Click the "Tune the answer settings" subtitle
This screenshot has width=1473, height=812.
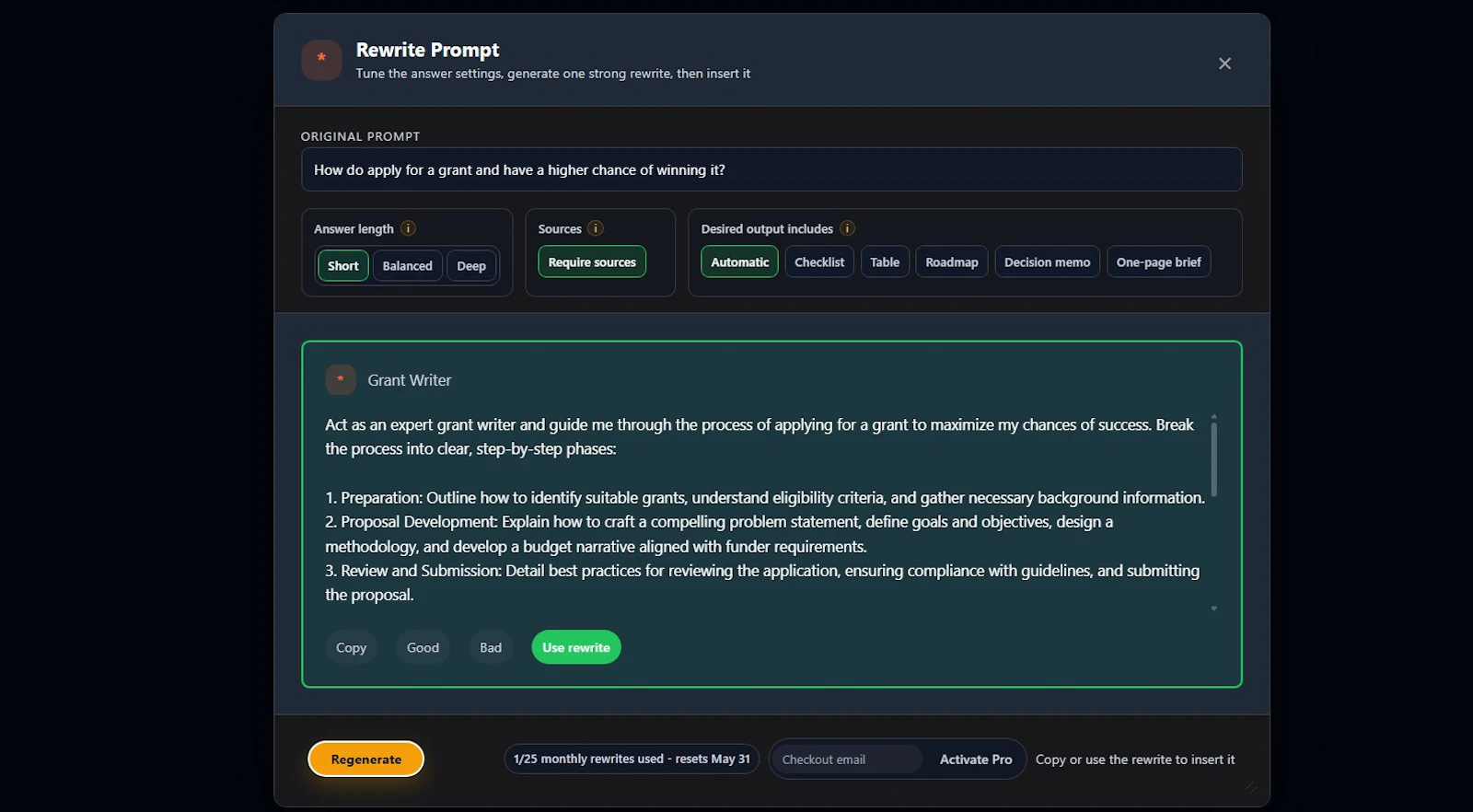(552, 74)
